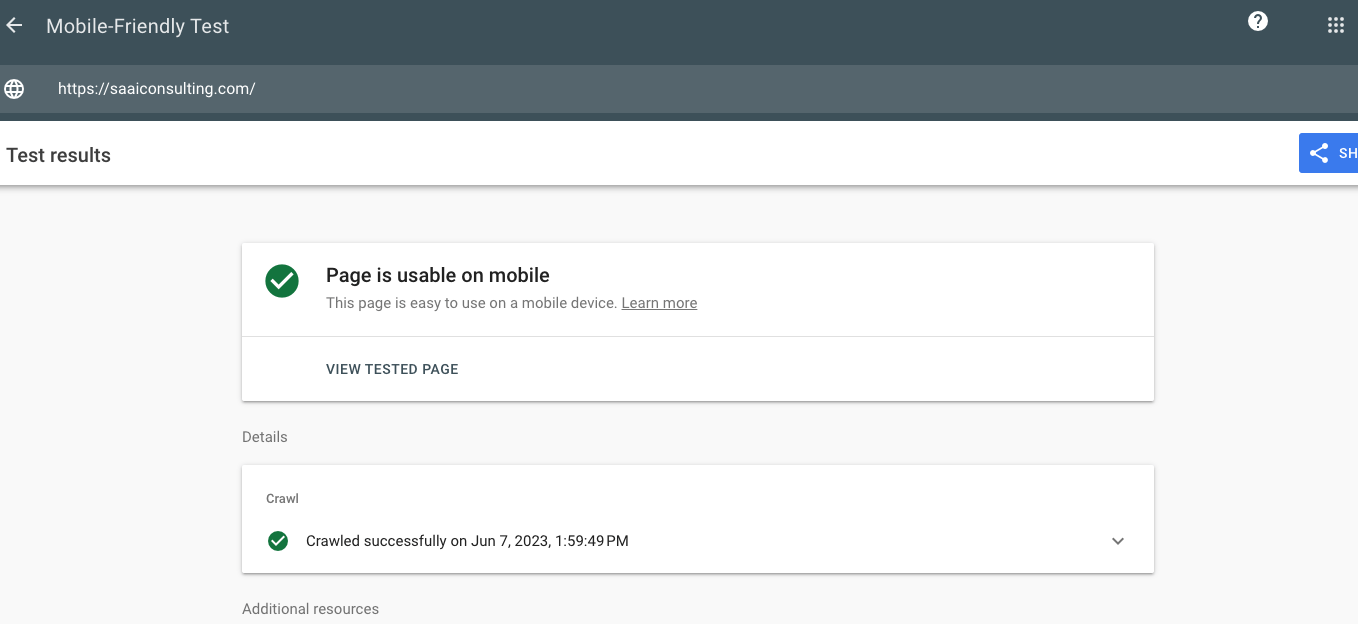Click the Mobile-Friendly Test title

pyautogui.click(x=138, y=27)
